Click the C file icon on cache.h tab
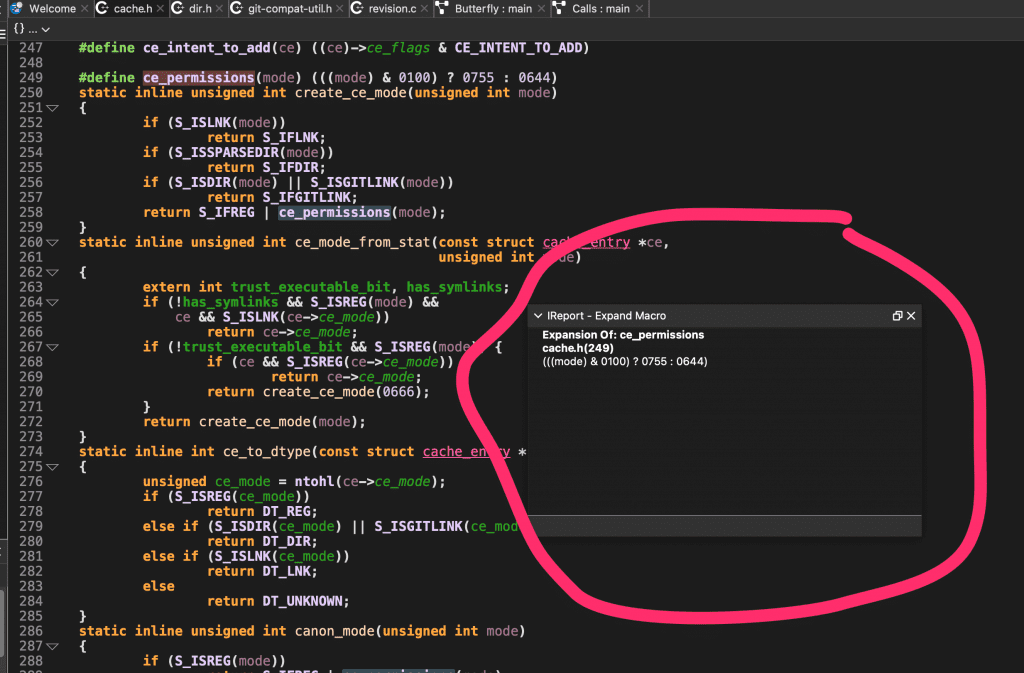 coord(102,8)
